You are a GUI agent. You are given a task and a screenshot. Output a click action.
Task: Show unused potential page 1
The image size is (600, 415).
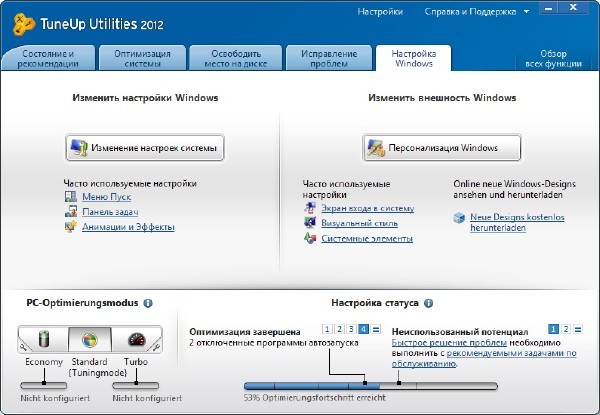pos(553,329)
